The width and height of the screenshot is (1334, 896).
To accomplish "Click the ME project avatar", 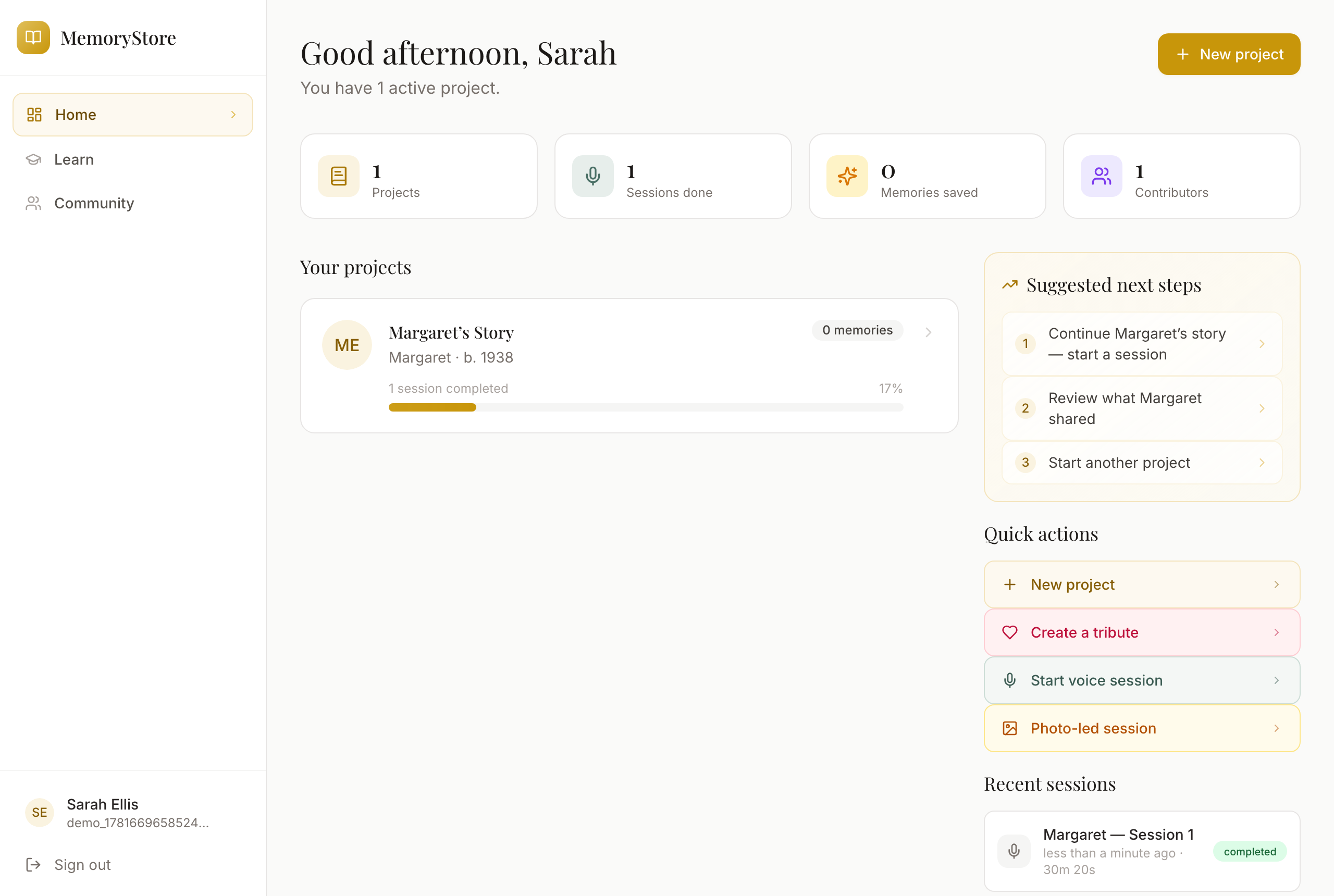I will point(347,344).
